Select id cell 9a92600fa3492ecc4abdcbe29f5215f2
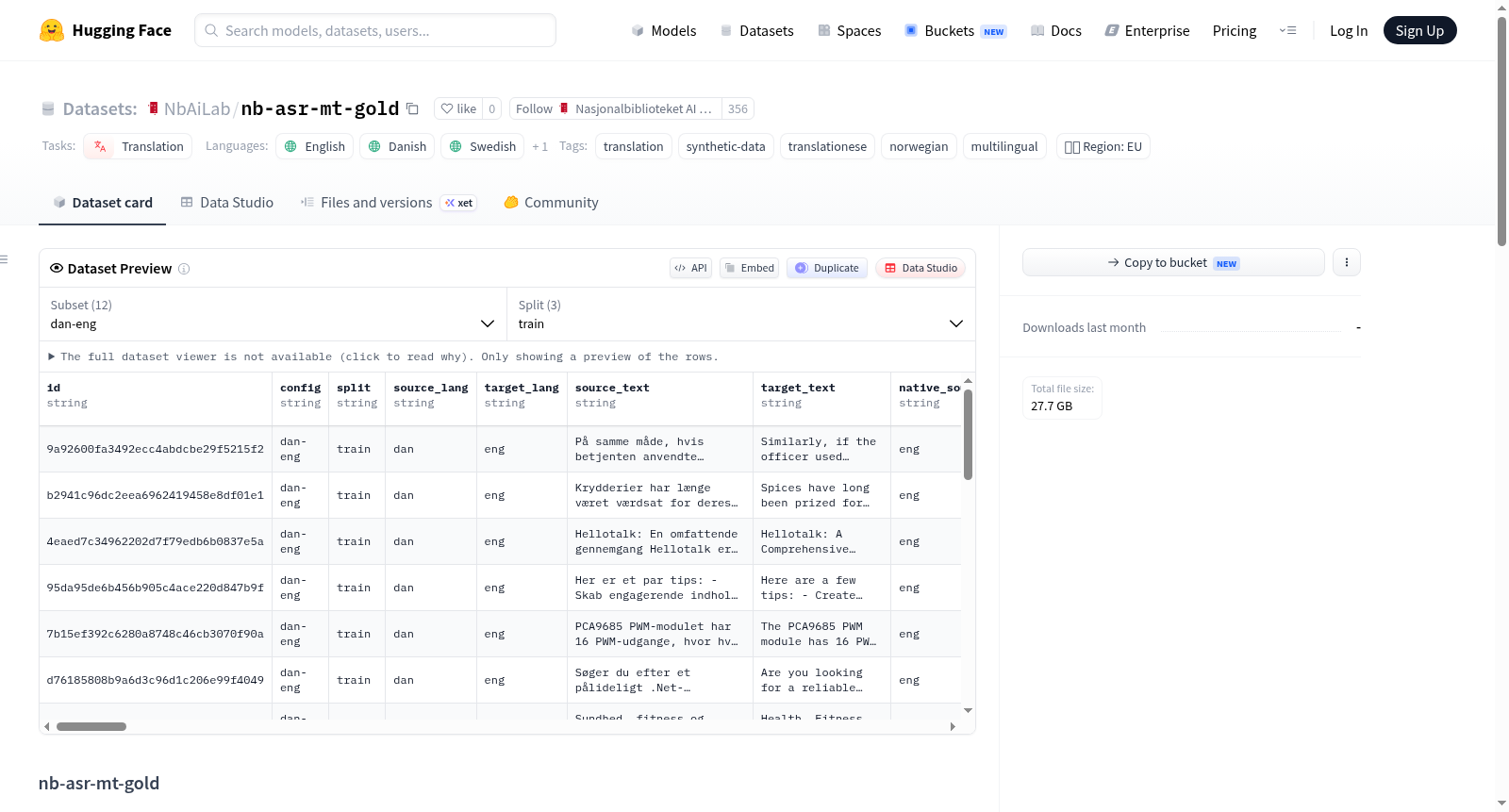1509x812 pixels. [x=156, y=449]
